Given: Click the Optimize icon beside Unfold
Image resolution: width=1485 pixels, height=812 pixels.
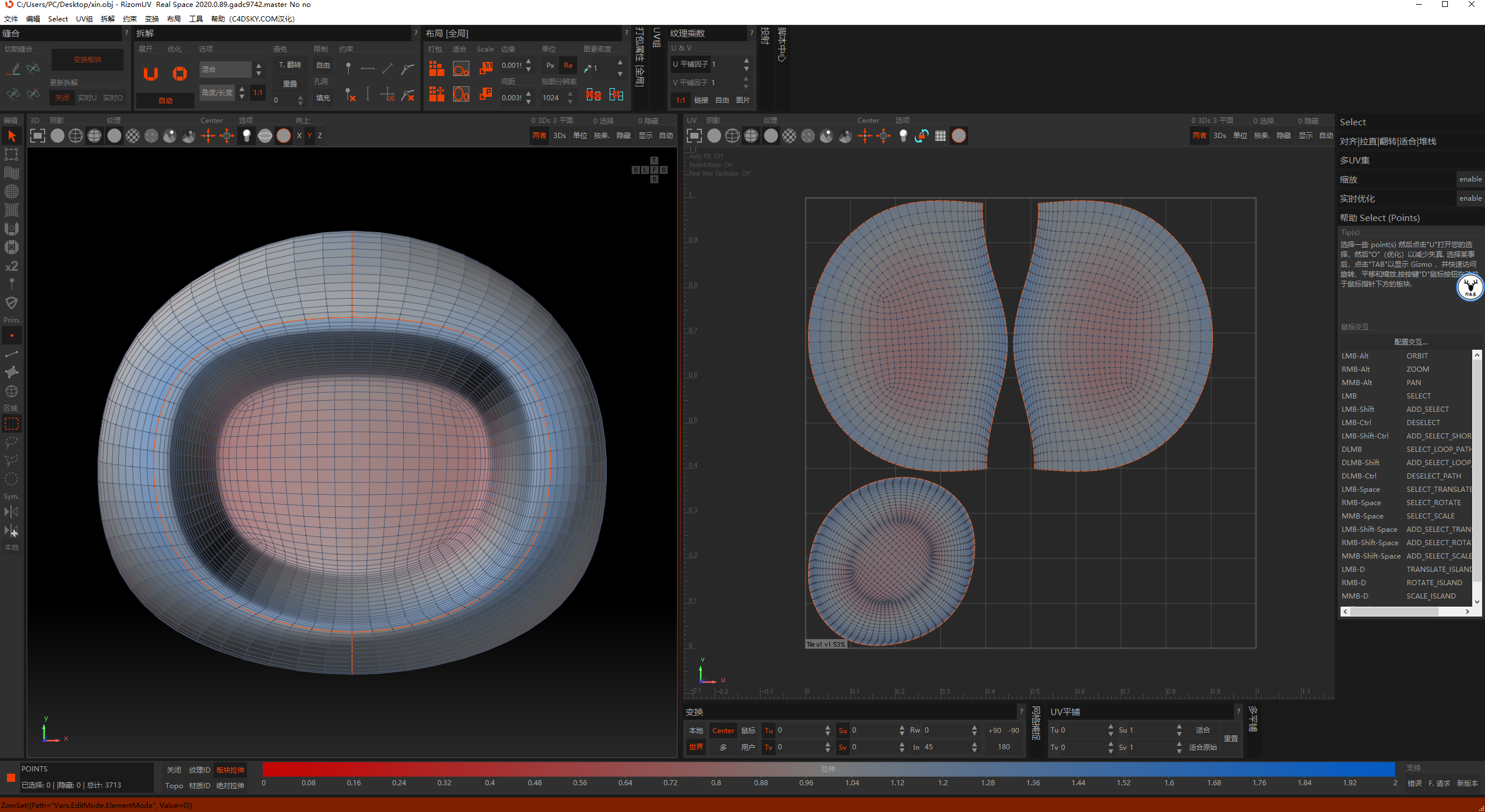Looking at the screenshot, I should pyautogui.click(x=180, y=74).
